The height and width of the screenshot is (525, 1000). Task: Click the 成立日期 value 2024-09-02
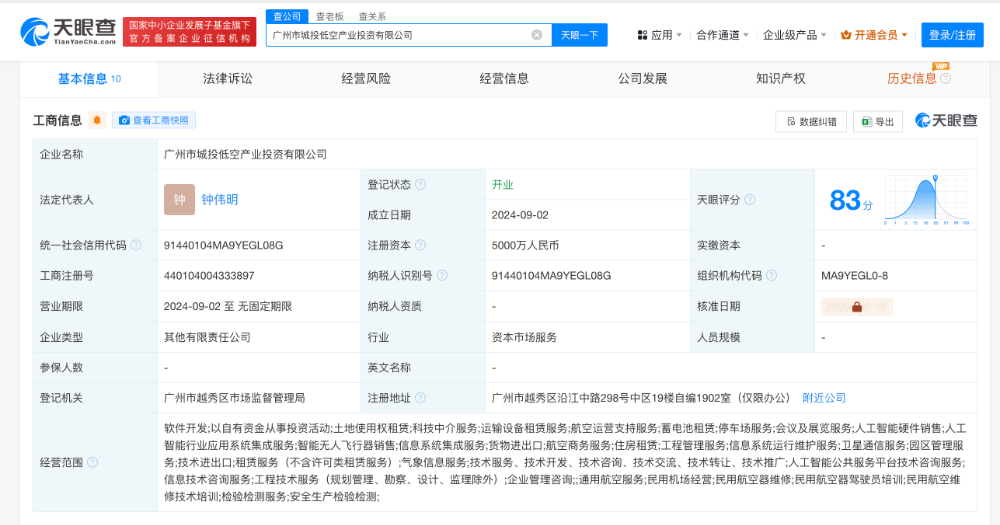click(x=520, y=215)
